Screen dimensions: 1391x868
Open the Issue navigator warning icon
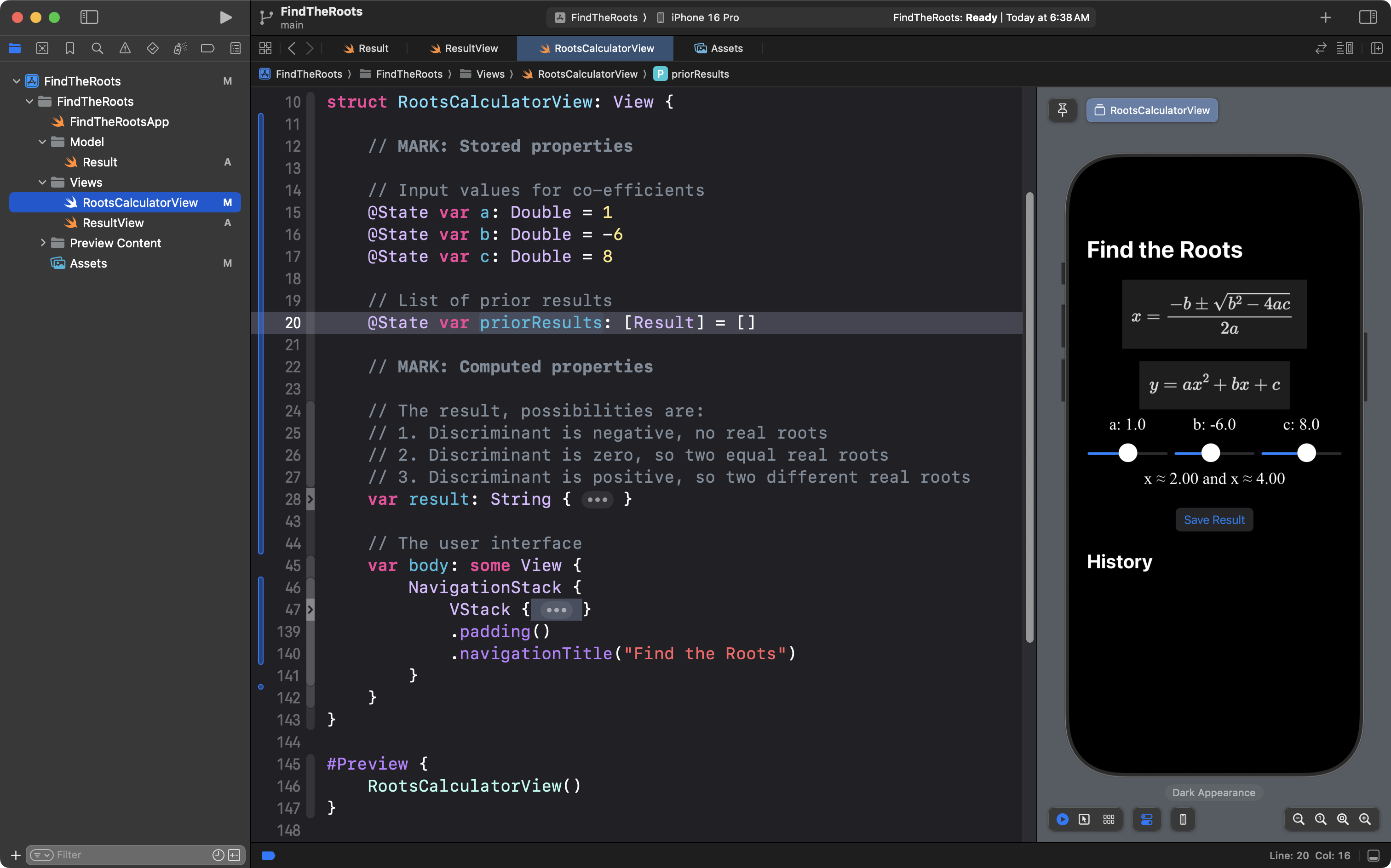[x=125, y=48]
